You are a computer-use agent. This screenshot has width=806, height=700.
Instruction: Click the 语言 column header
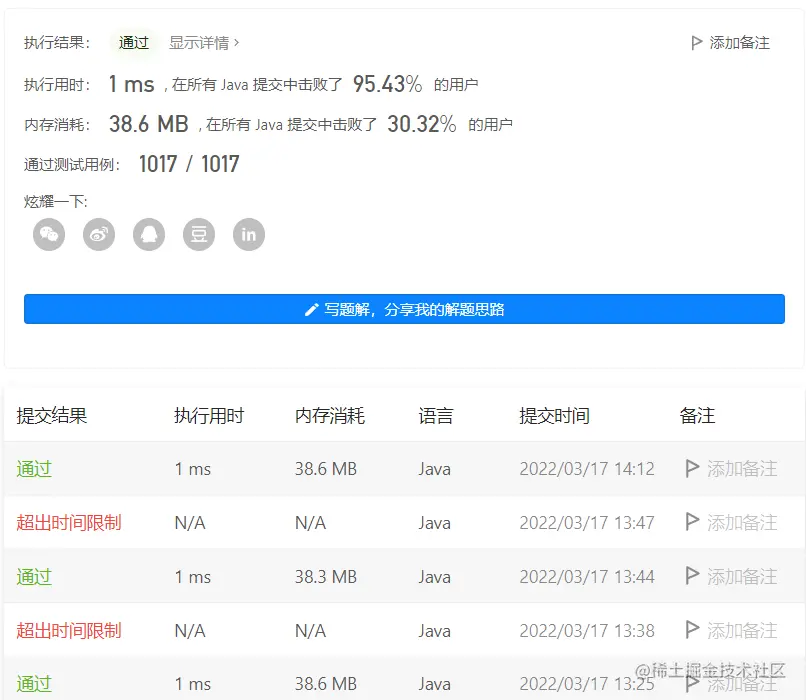coord(436,416)
